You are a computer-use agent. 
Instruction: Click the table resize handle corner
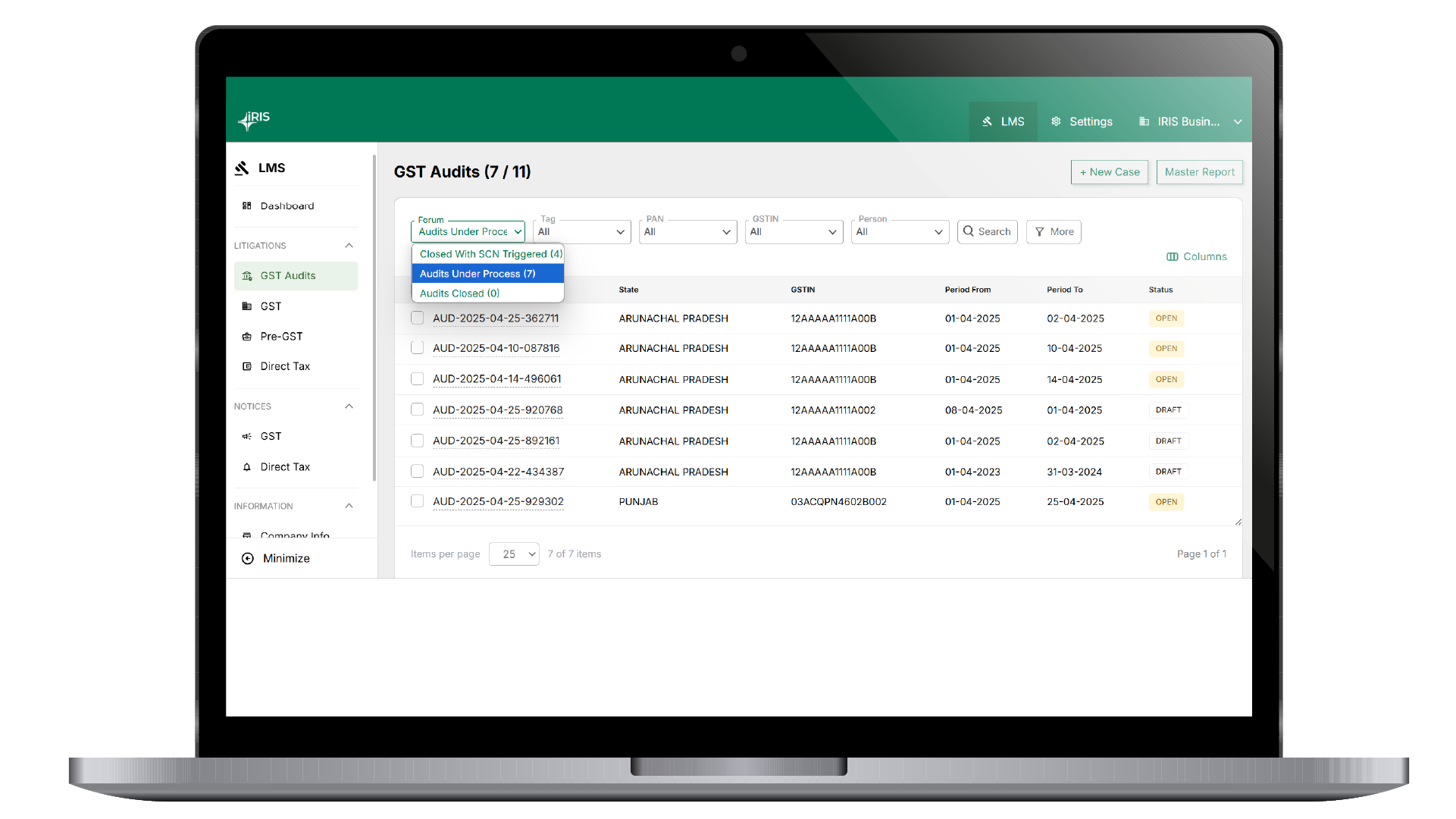tap(1238, 522)
